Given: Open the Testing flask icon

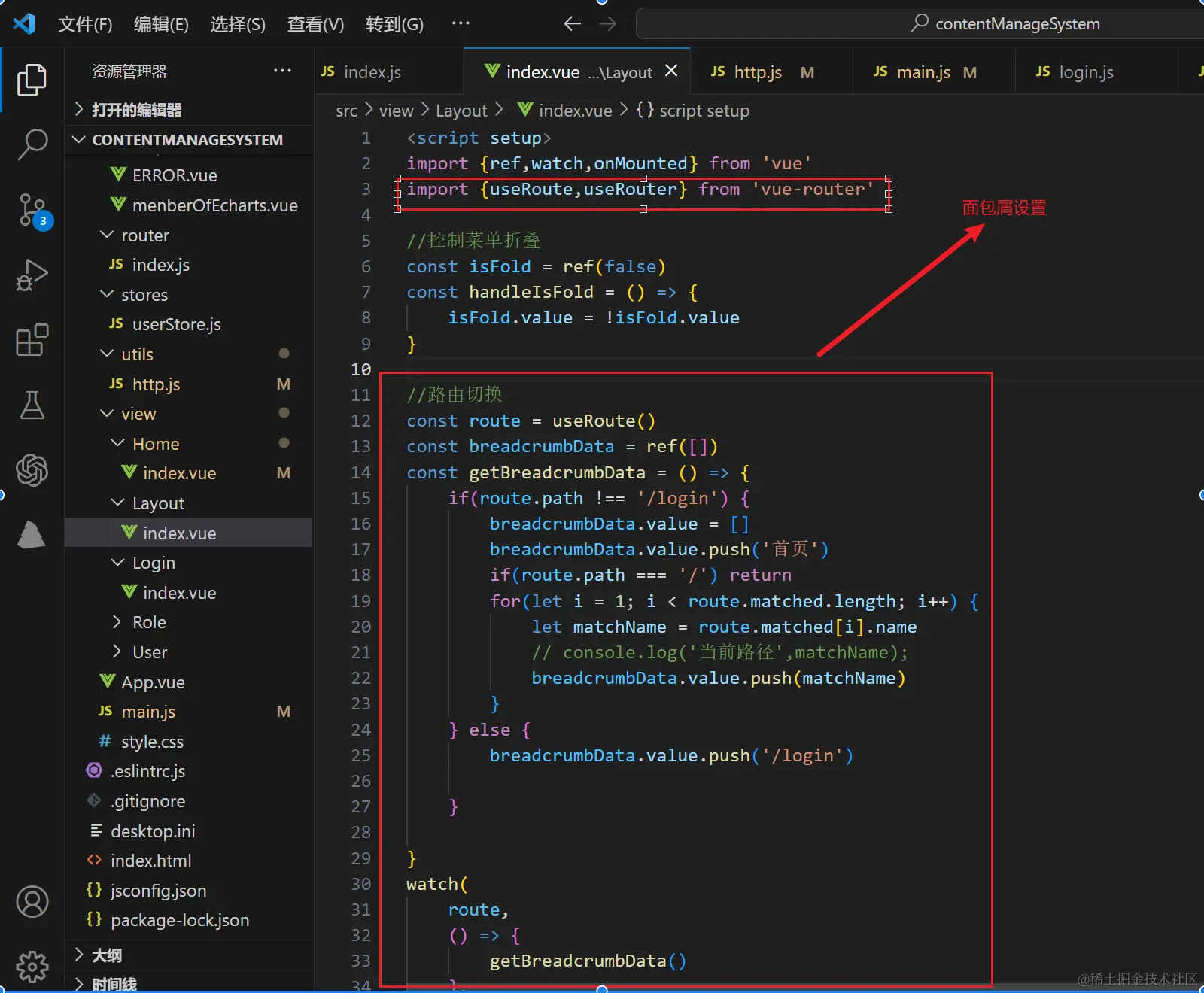Looking at the screenshot, I should (32, 405).
